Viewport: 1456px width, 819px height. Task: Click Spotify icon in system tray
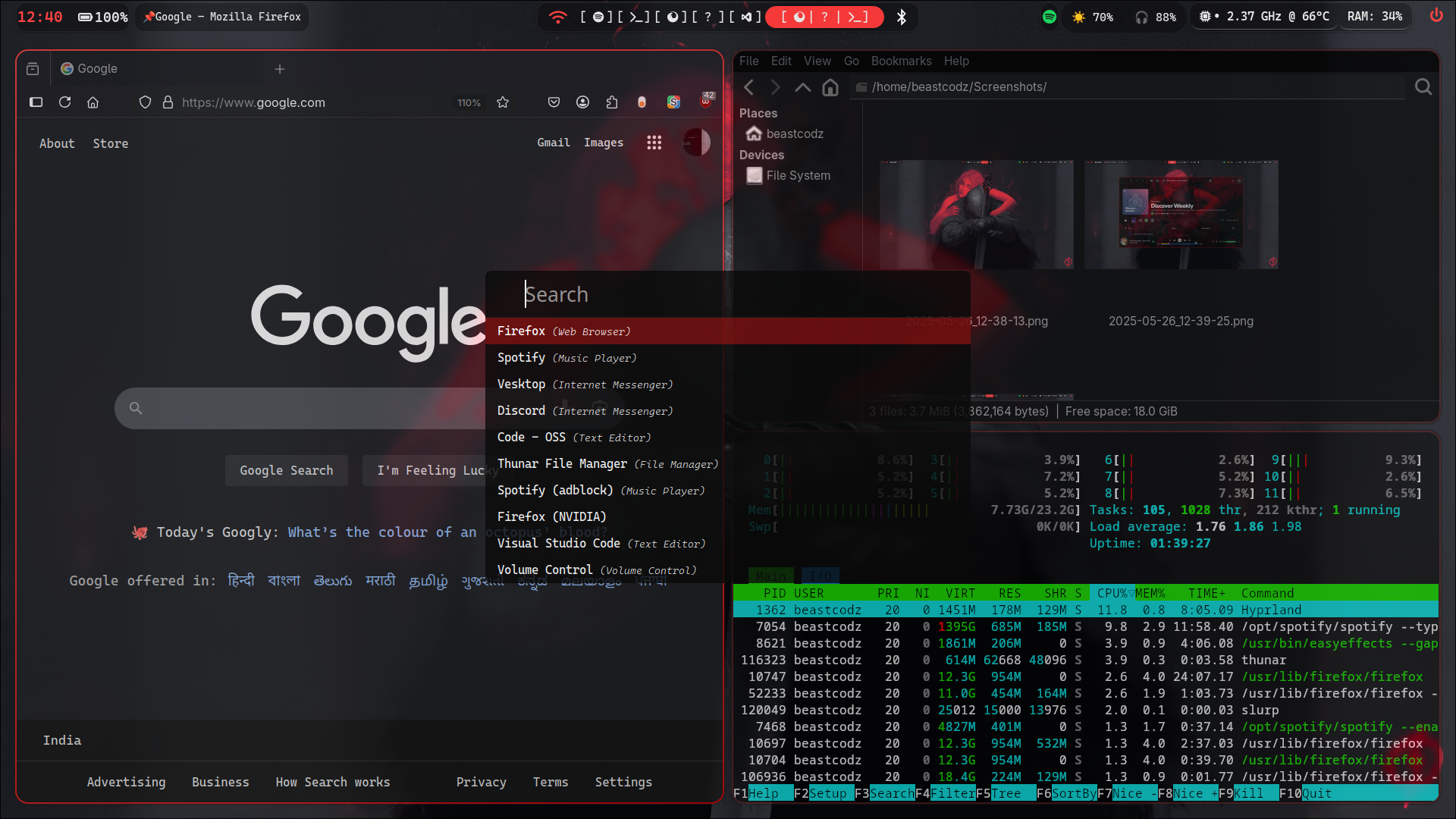(1050, 17)
